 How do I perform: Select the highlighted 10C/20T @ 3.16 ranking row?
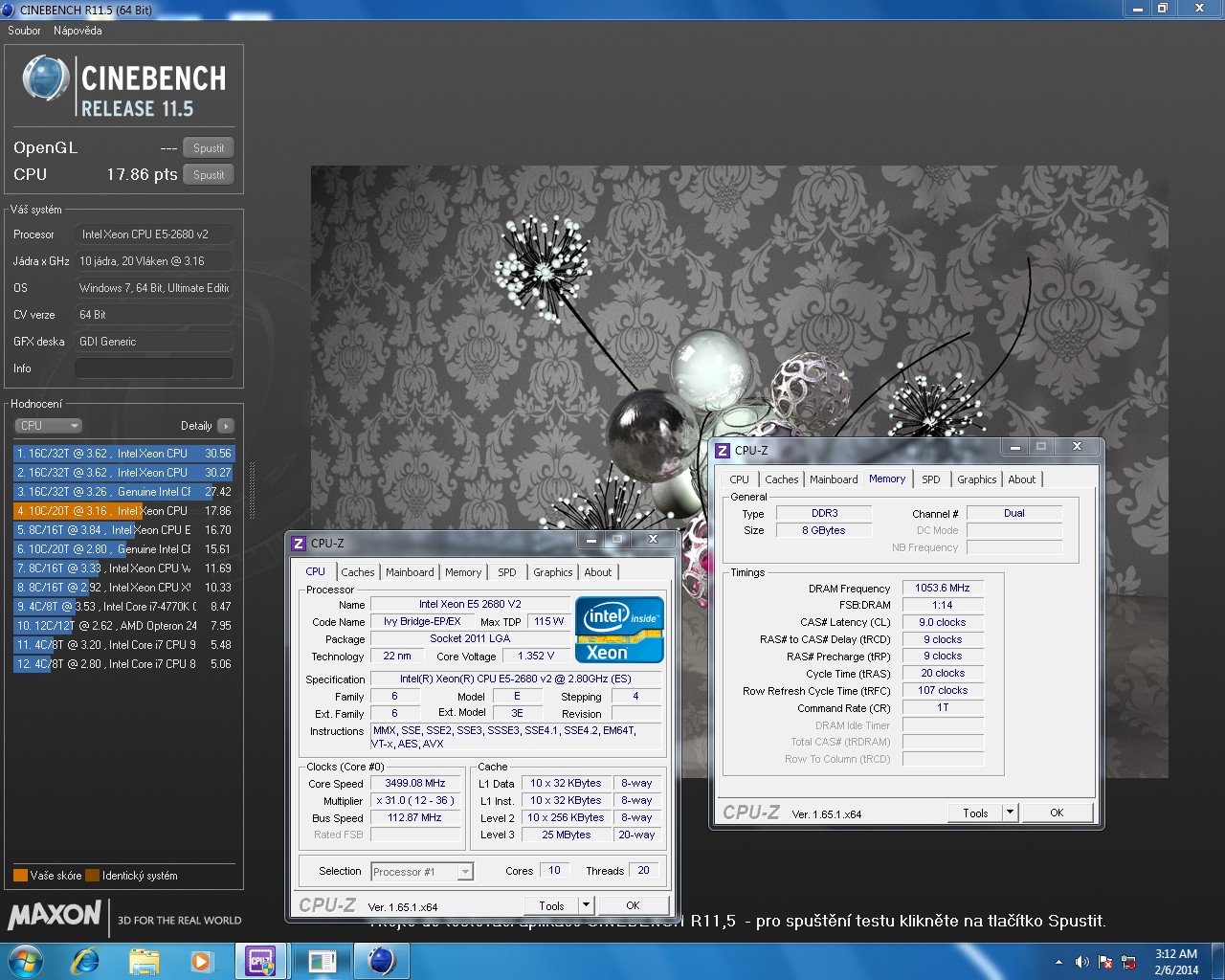123,511
